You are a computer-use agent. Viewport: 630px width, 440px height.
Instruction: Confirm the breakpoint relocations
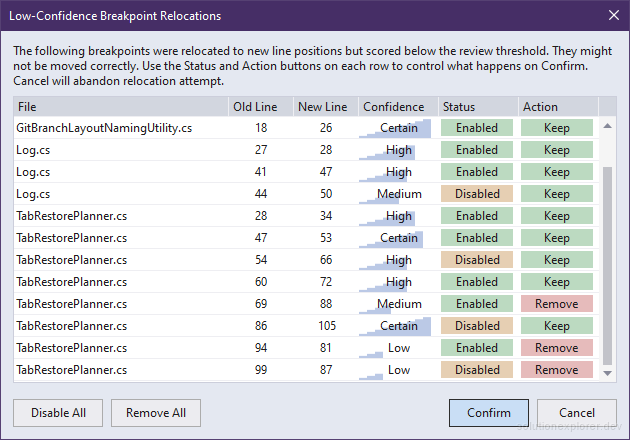tap(489, 413)
